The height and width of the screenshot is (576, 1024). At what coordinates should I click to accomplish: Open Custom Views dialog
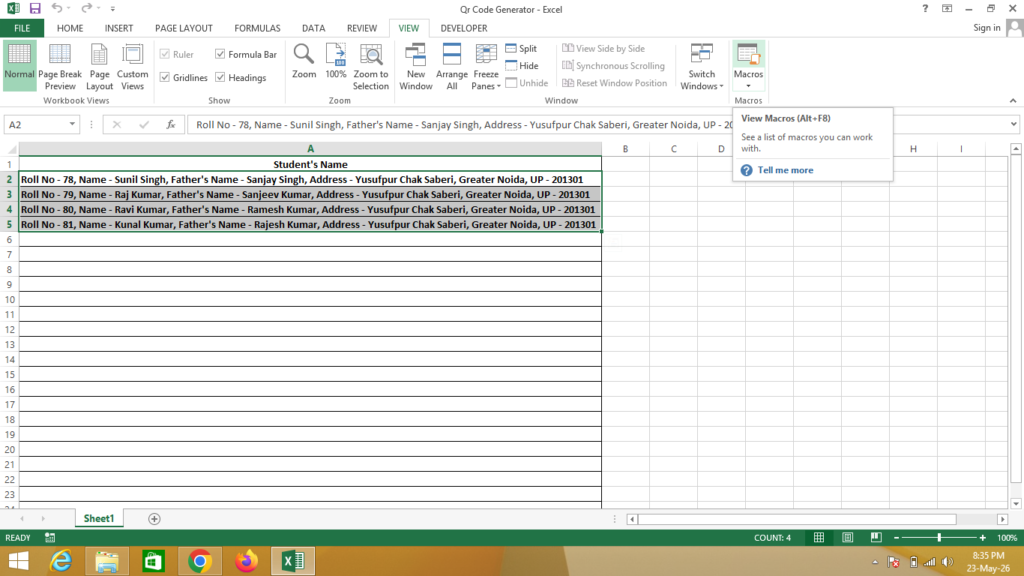pyautogui.click(x=132, y=65)
